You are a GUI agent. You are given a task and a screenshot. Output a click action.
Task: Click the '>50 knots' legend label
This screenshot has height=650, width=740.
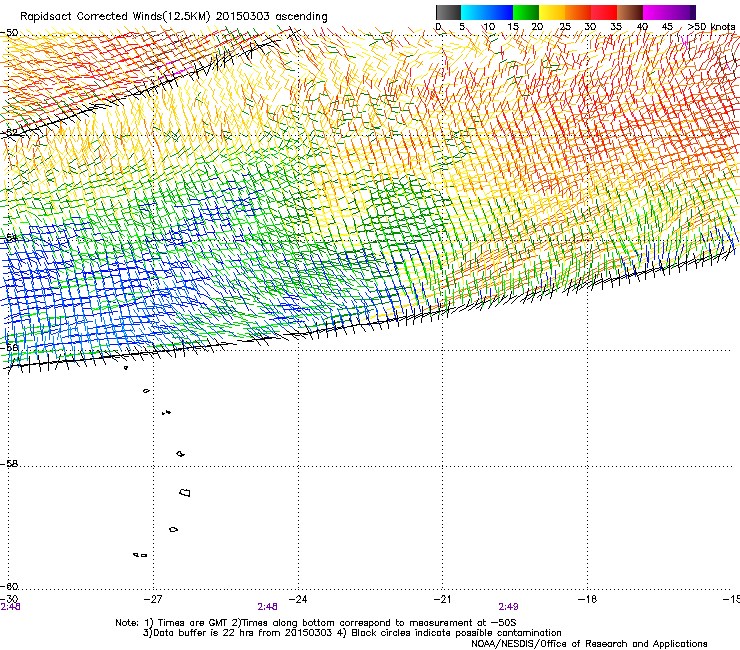711,27
